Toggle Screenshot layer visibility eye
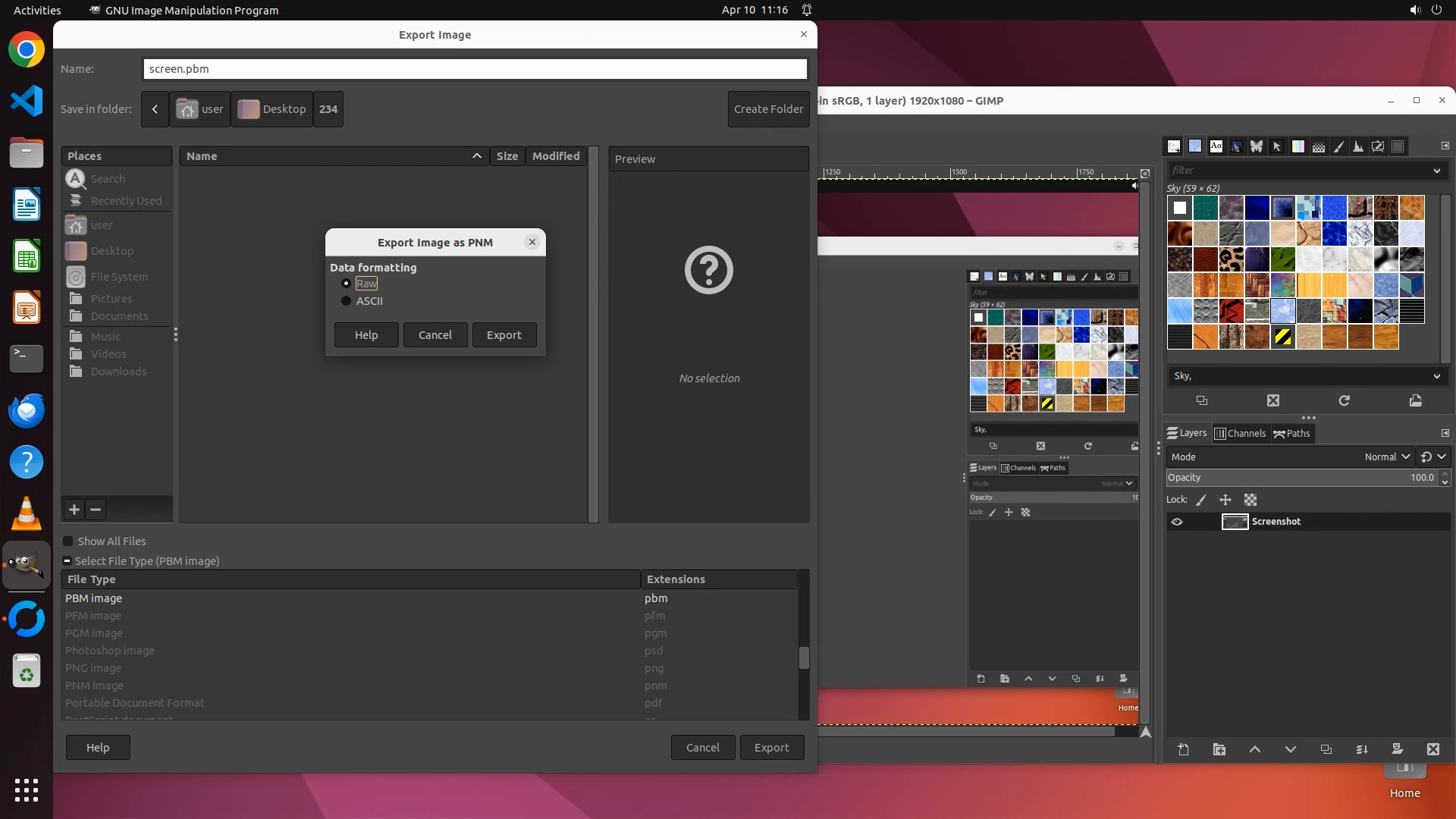Image resolution: width=1456 pixels, height=819 pixels. point(1177,522)
